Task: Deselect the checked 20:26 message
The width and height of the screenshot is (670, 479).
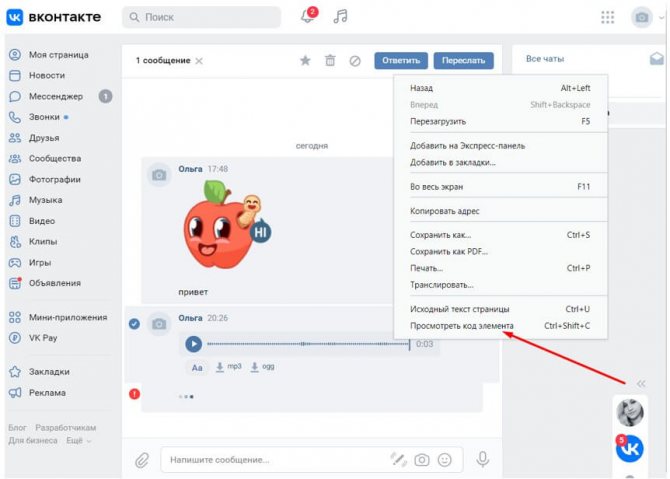Action: coord(134,324)
